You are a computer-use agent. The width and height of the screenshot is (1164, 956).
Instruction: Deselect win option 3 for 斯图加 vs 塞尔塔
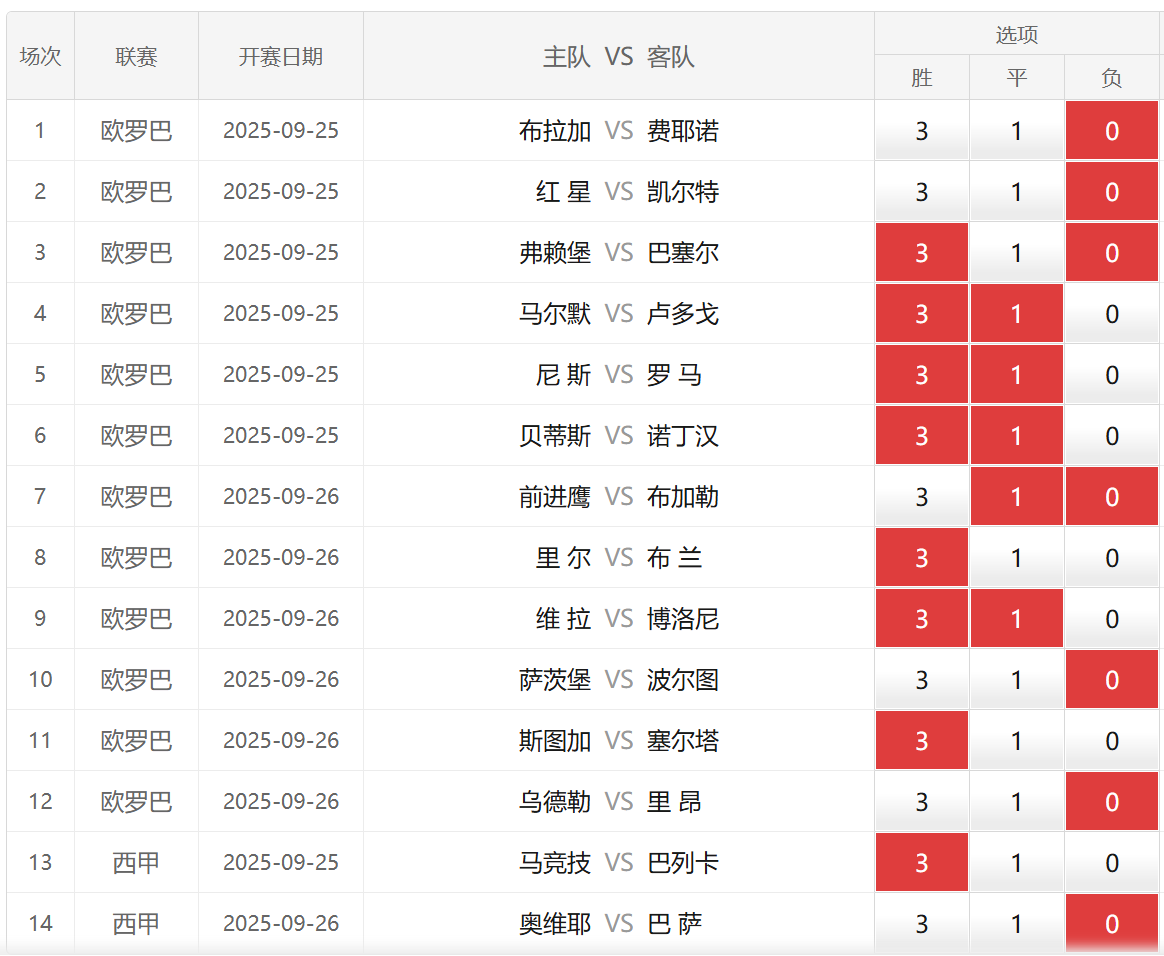tap(921, 741)
